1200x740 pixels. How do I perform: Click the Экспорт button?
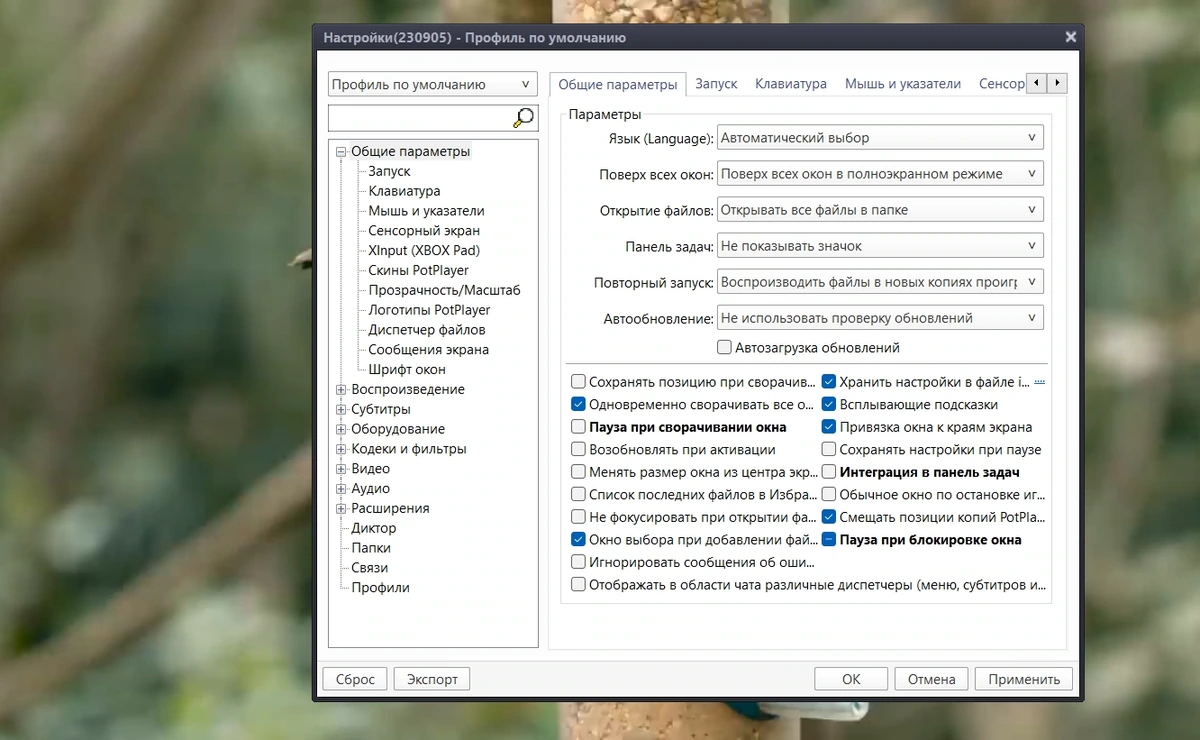432,679
